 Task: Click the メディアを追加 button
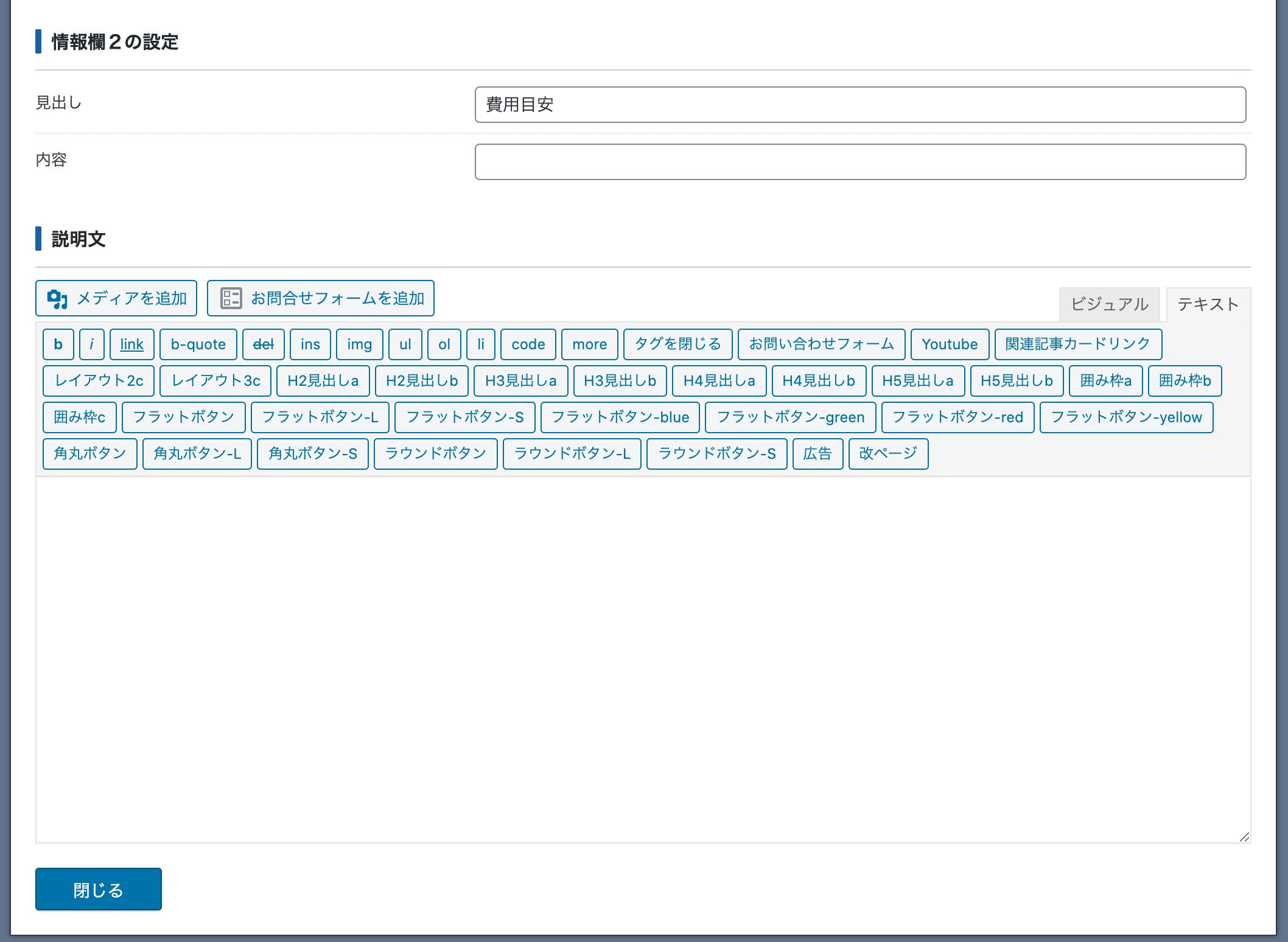(x=116, y=298)
